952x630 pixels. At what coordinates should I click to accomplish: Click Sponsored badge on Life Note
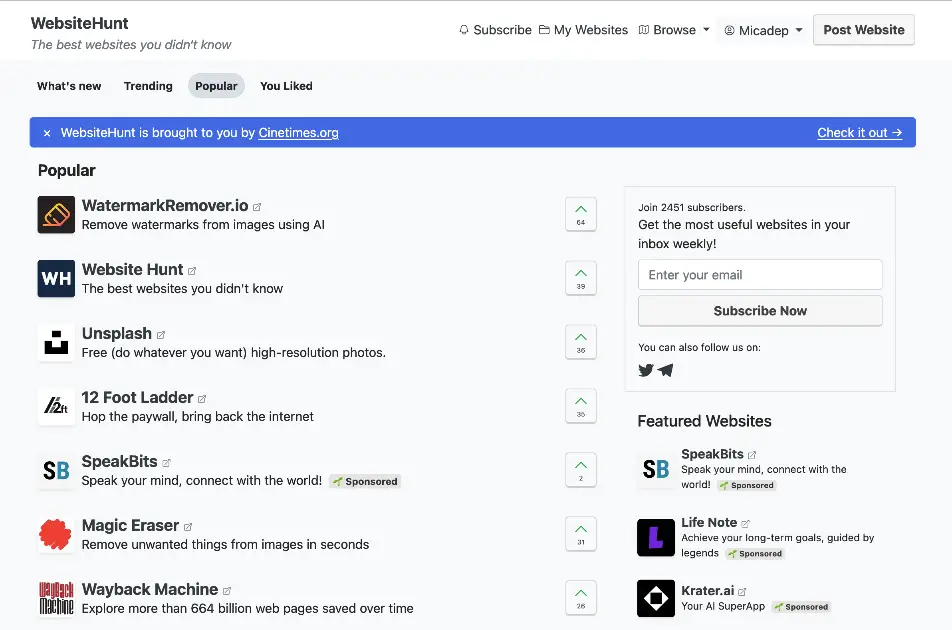tap(755, 554)
